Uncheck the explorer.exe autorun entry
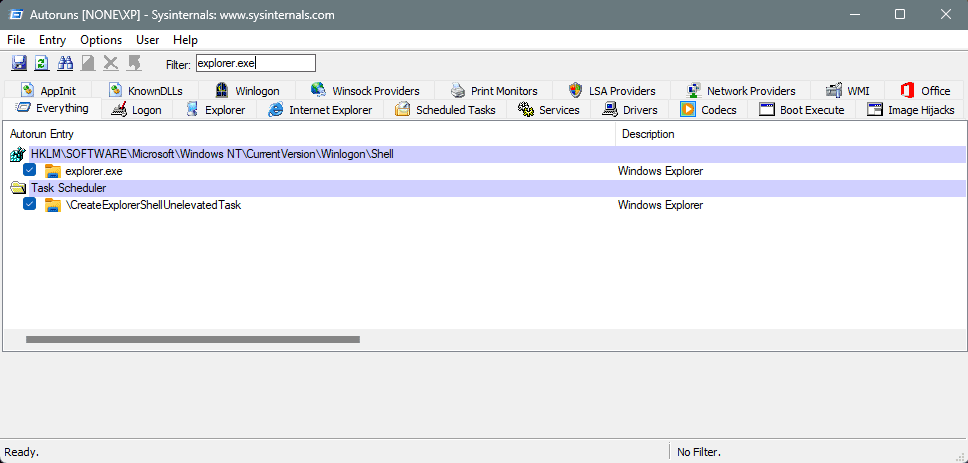Screen dimensions: 968x463 (x=29, y=170)
